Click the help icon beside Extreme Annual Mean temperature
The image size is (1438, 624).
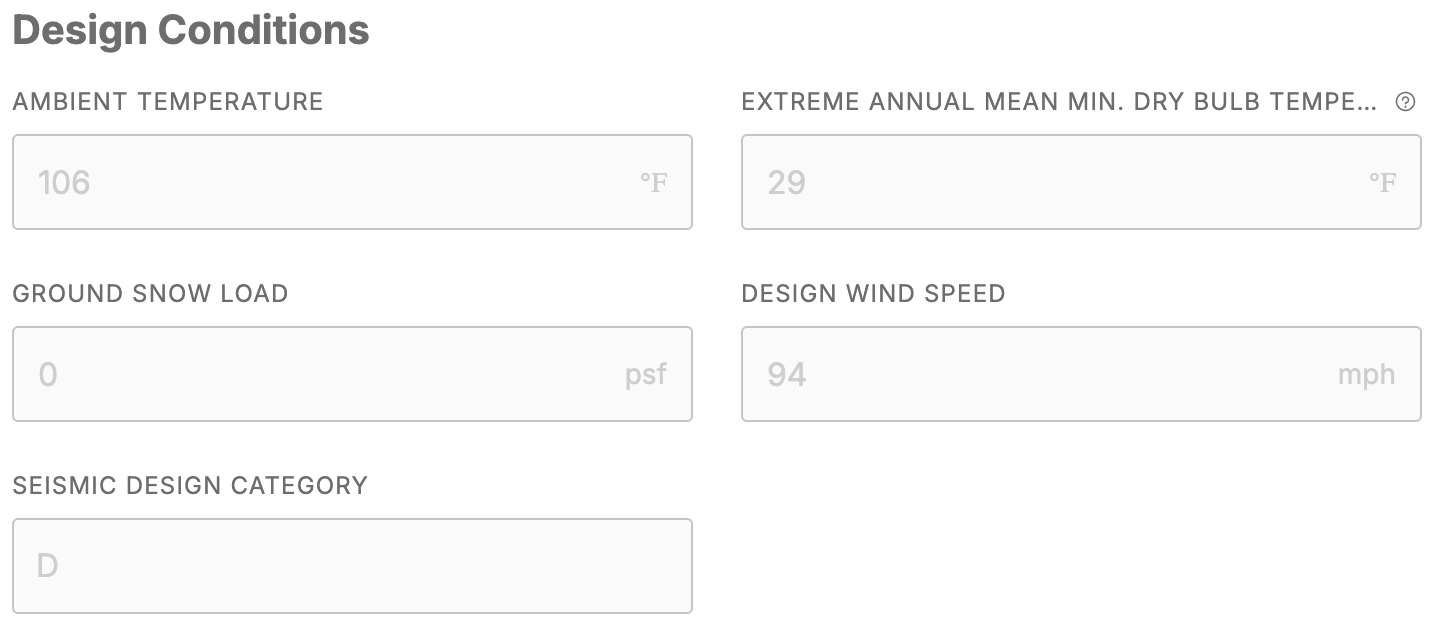(x=1404, y=101)
